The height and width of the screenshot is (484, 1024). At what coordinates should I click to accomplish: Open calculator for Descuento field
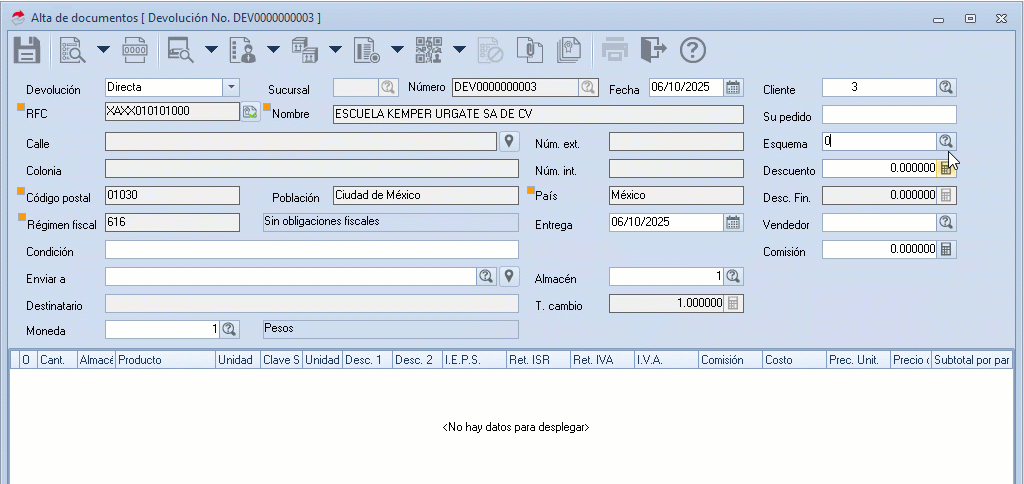(x=946, y=169)
